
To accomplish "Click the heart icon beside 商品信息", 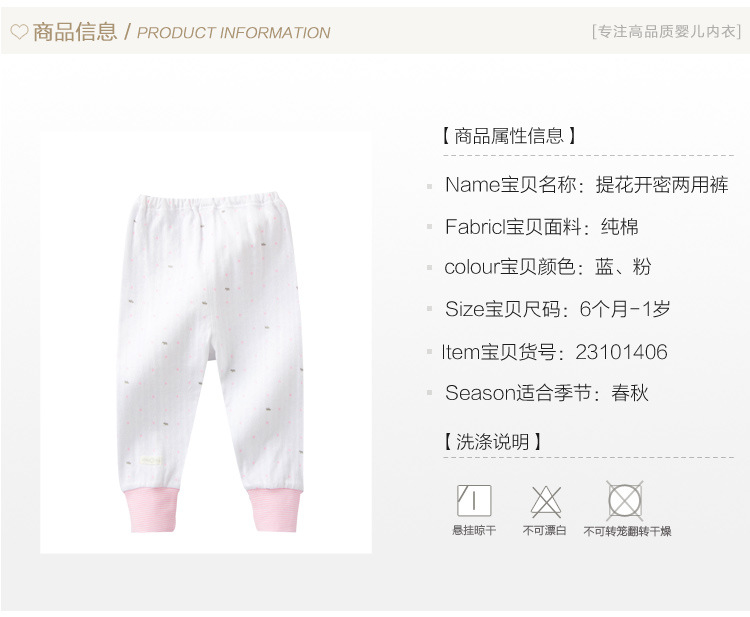I will tap(19, 32).
